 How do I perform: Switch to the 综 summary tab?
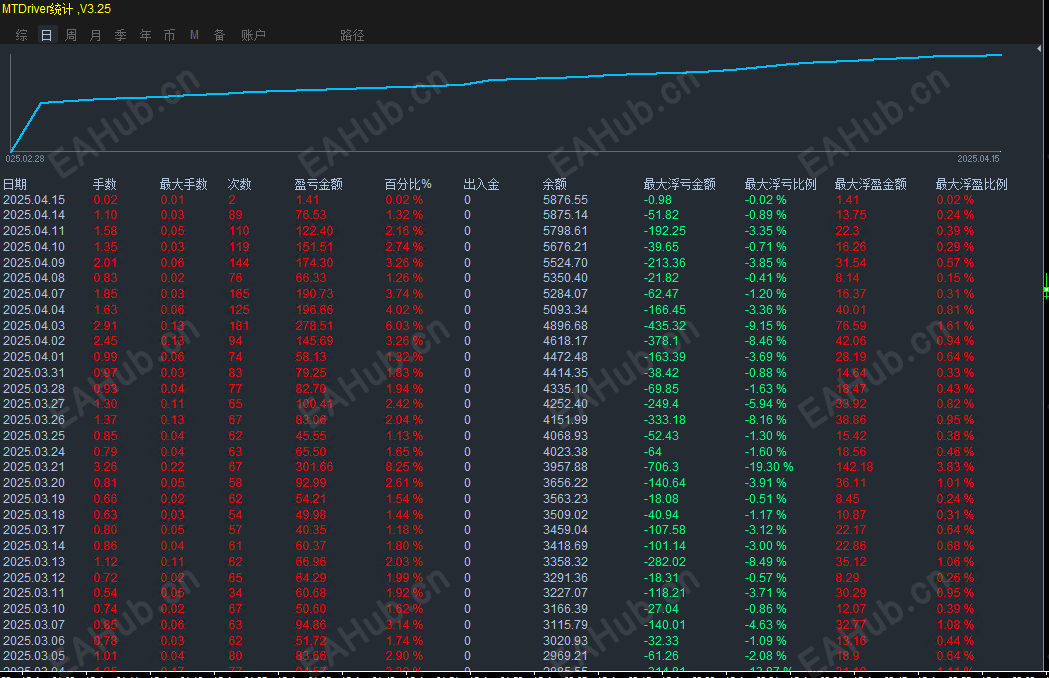(x=21, y=35)
